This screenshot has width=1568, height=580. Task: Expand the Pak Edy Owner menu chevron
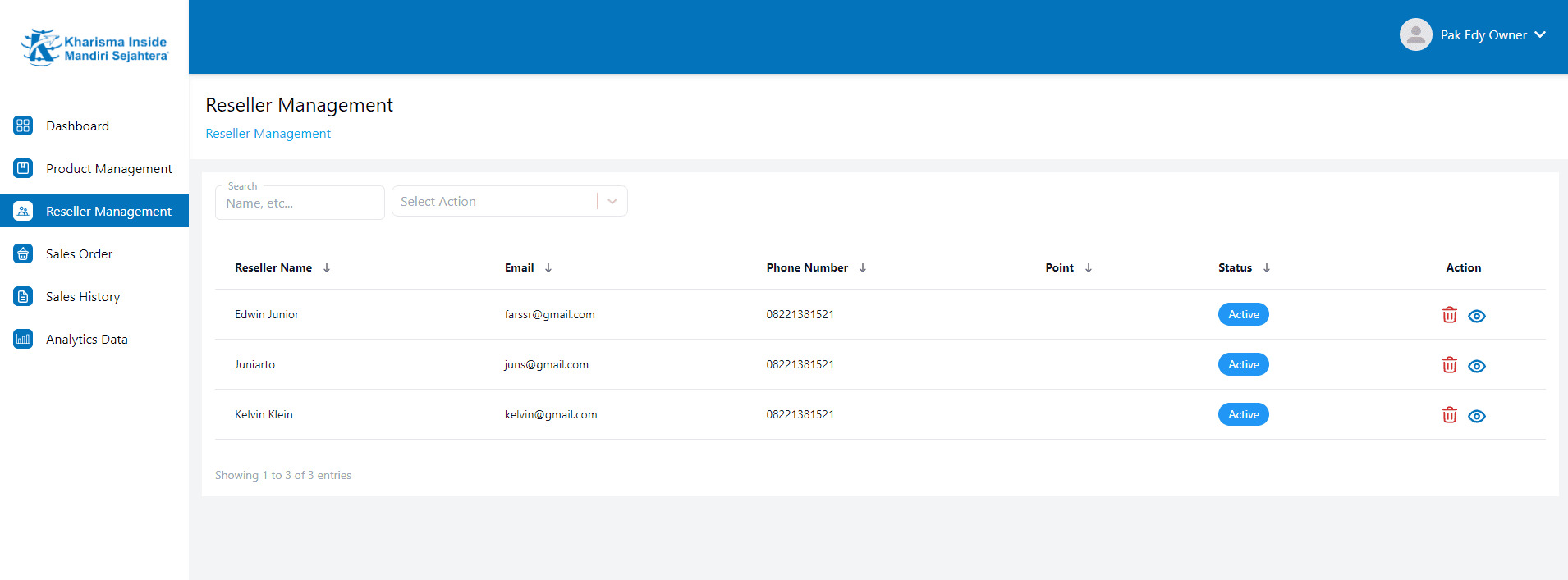[1540, 34]
